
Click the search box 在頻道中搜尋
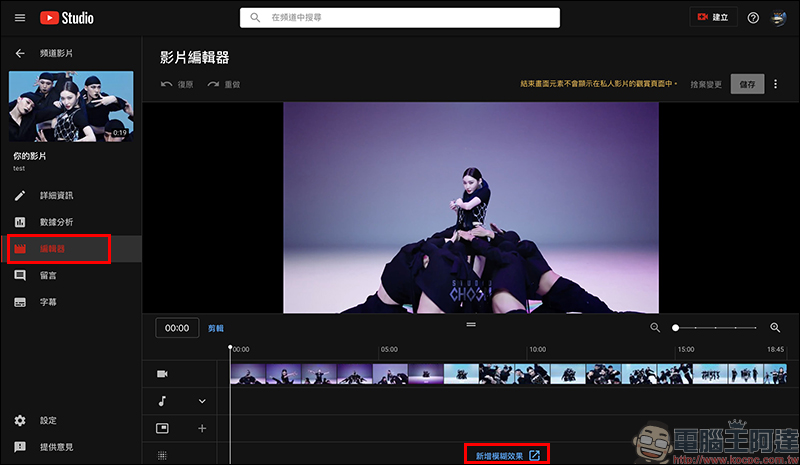coord(400,17)
